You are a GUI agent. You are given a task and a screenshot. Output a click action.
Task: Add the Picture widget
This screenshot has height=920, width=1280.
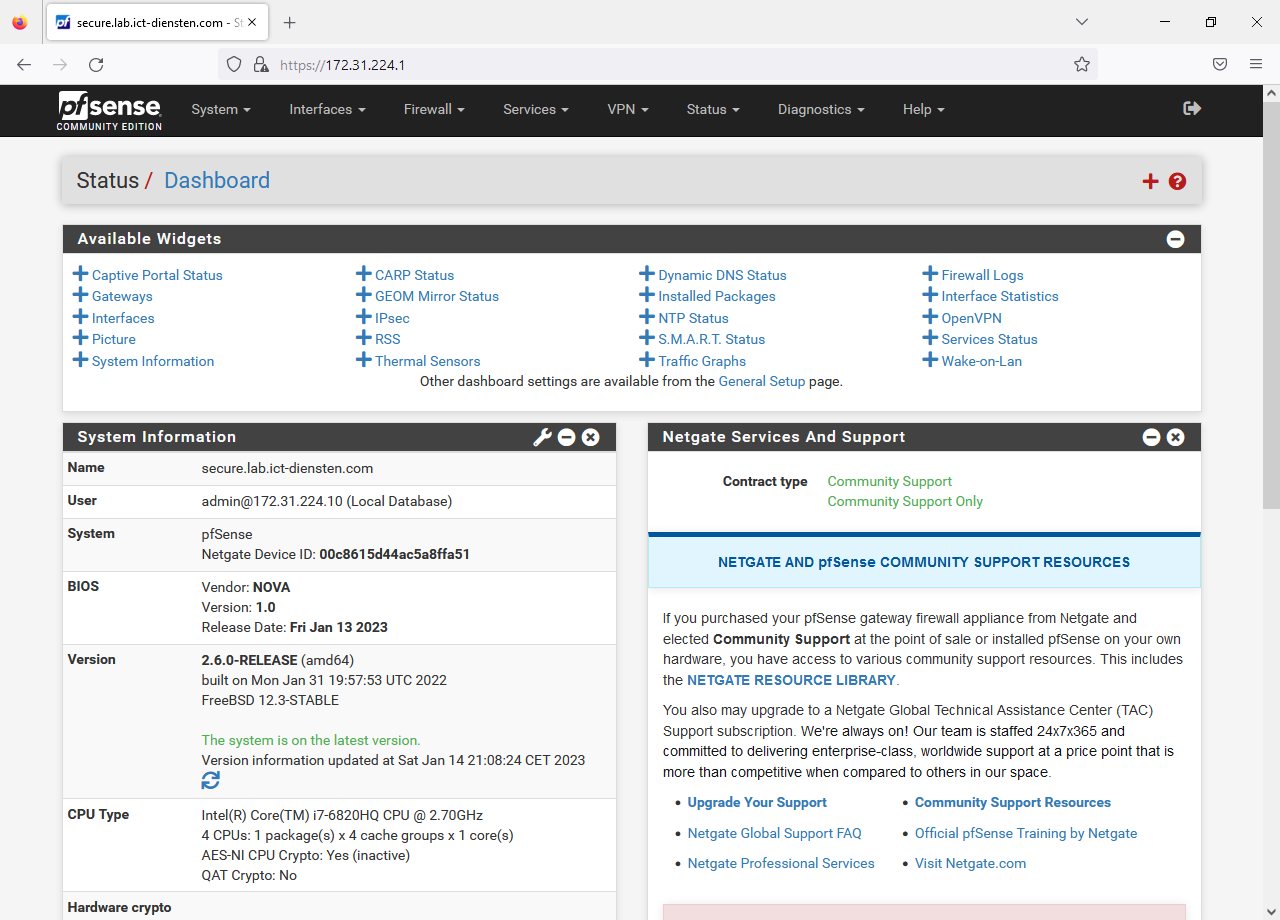pos(104,339)
